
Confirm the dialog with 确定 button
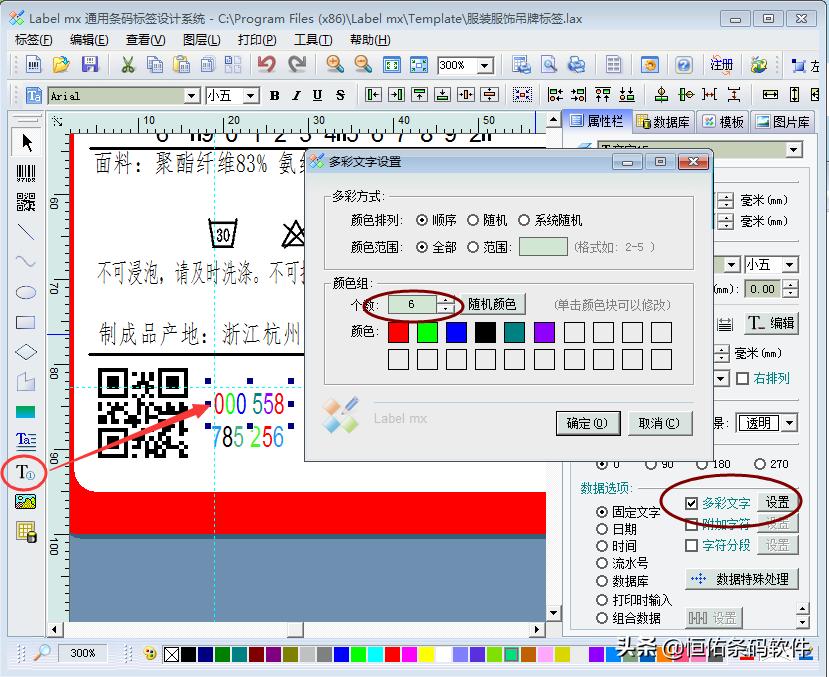click(587, 423)
